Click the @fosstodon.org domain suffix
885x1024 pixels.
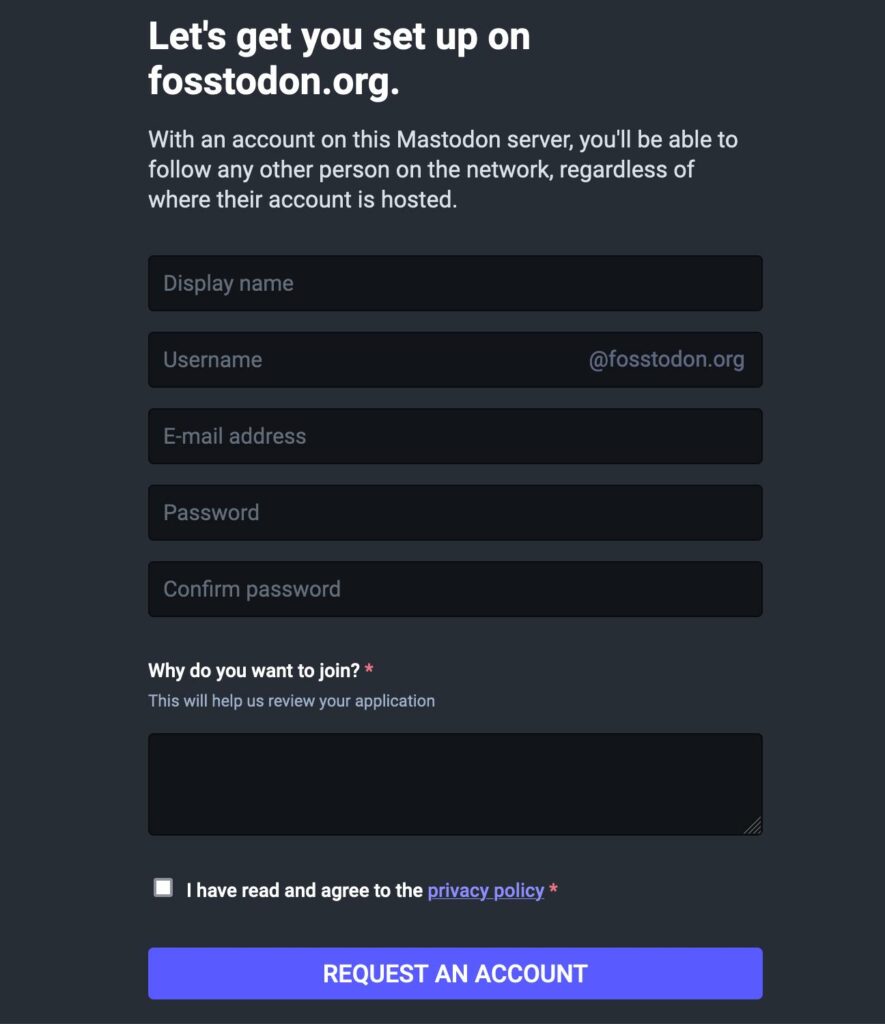[x=666, y=360]
